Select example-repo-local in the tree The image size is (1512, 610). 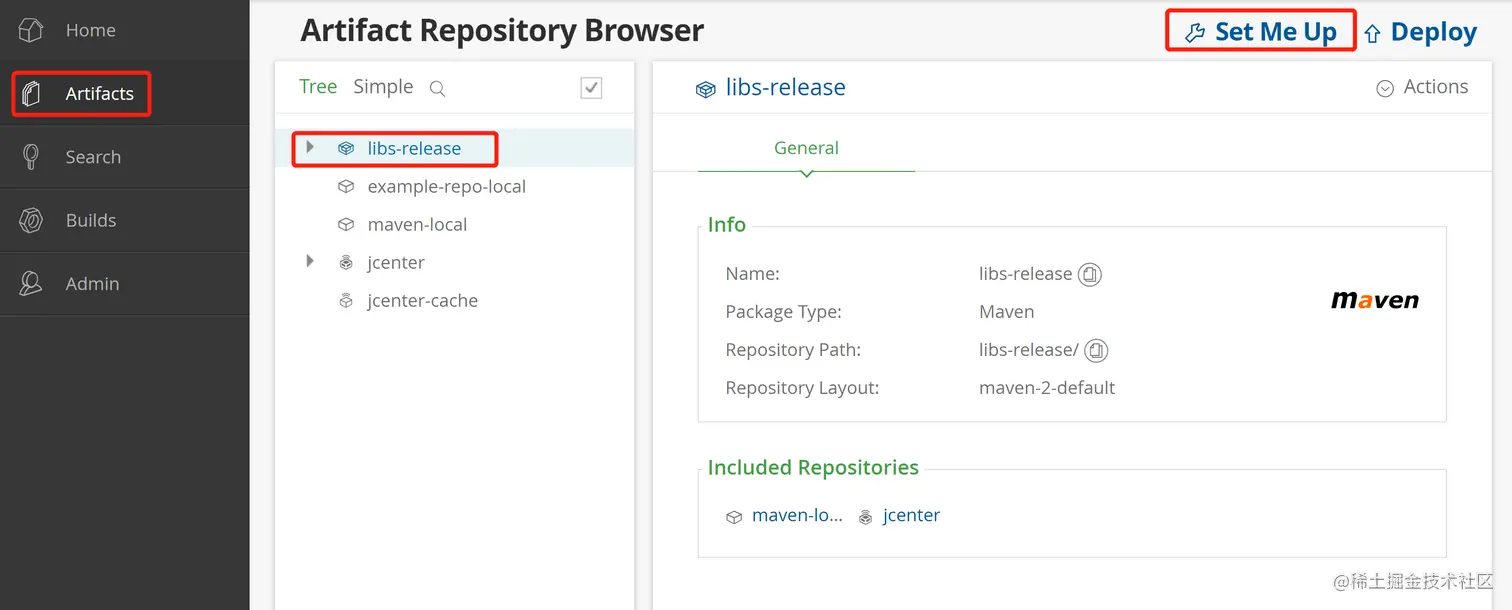[446, 187]
